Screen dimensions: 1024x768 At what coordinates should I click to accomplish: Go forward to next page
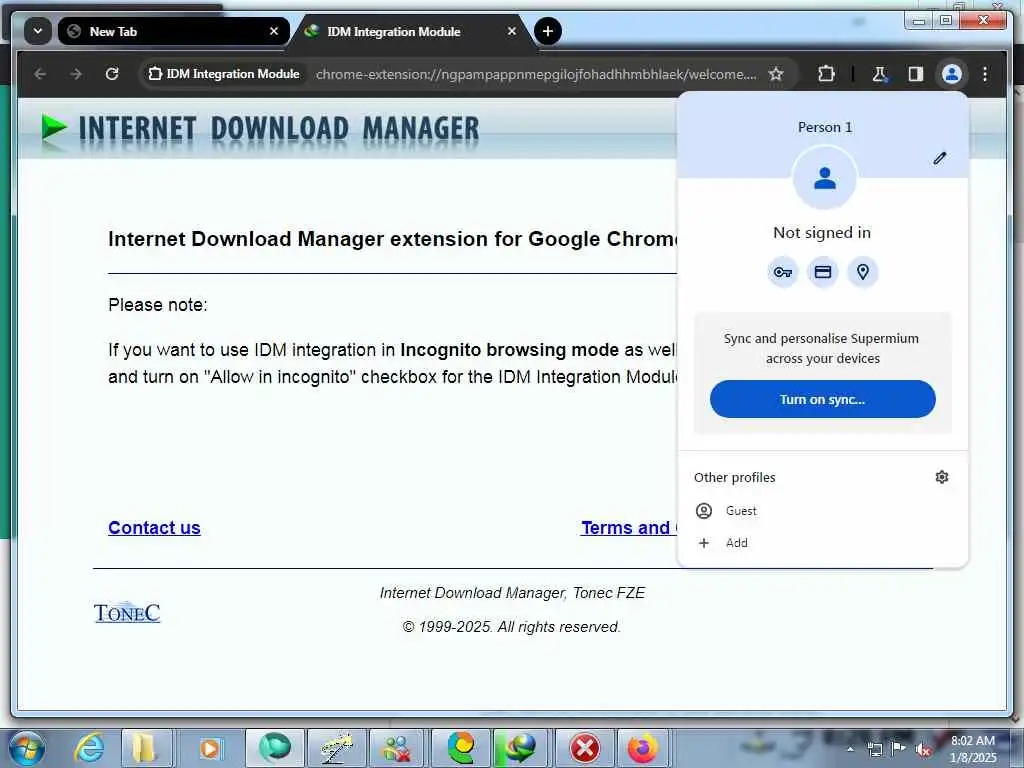(x=76, y=74)
